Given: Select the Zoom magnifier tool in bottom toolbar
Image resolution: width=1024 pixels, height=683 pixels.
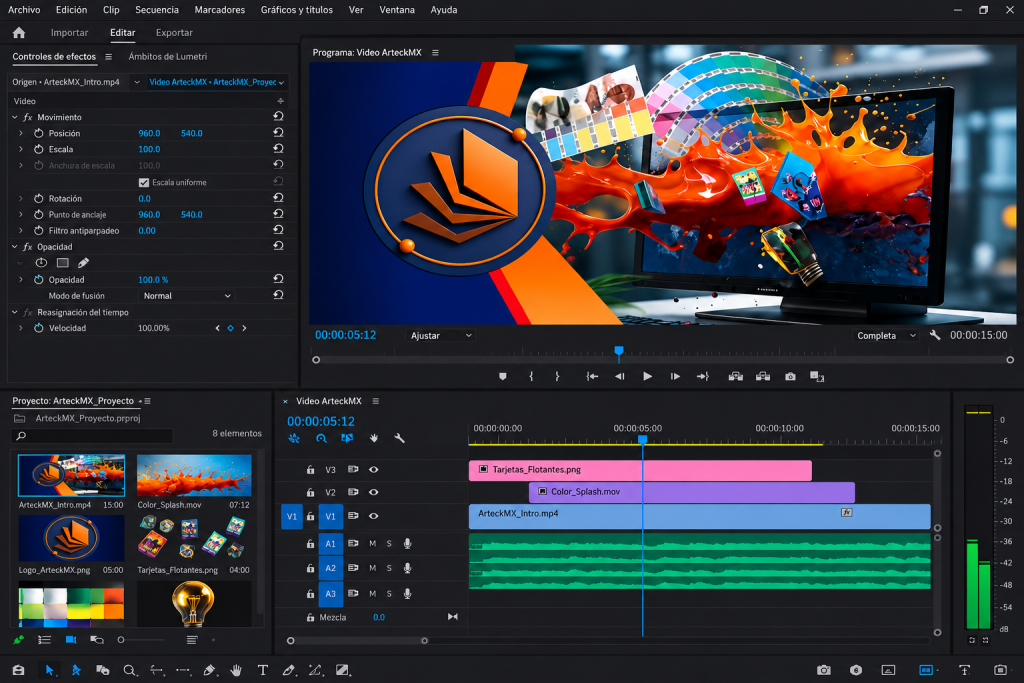Looking at the screenshot, I should click(x=129, y=670).
